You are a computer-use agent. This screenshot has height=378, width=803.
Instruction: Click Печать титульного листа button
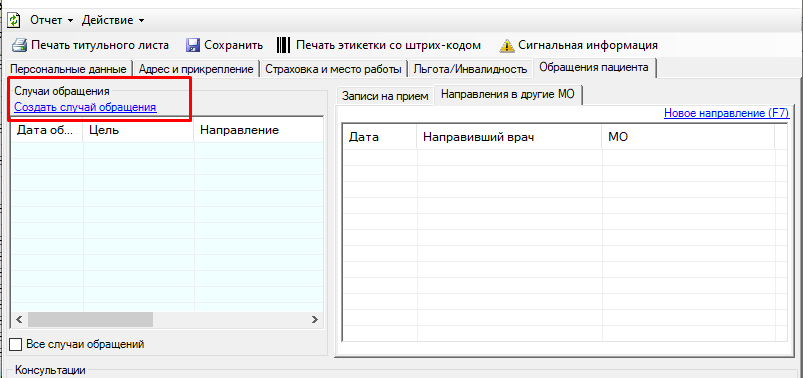coord(91,45)
